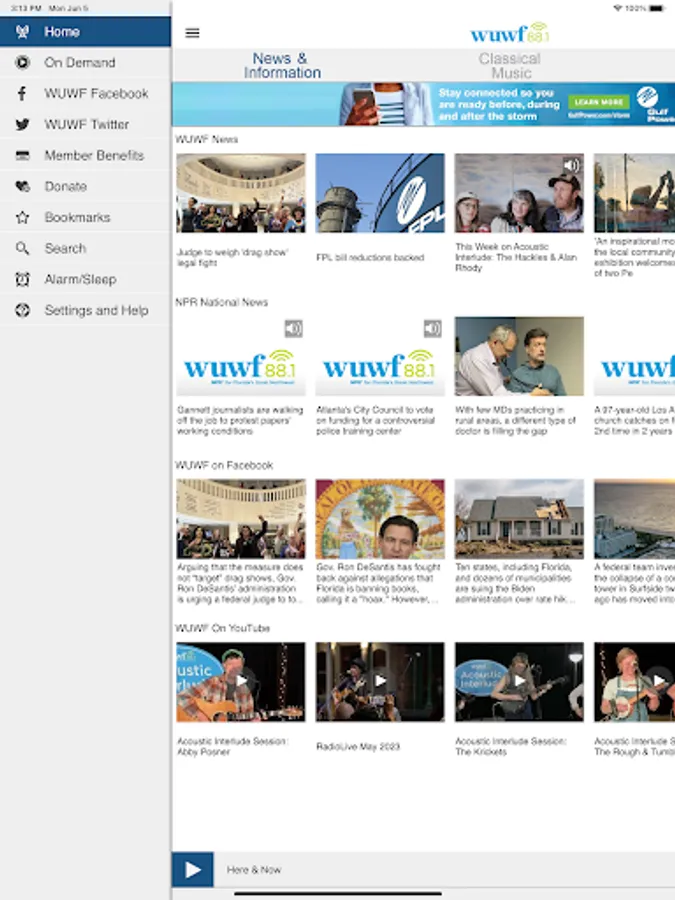Open Judge to weigh 'drag show' headline
Screen dimensions: 675x900
click(232, 257)
